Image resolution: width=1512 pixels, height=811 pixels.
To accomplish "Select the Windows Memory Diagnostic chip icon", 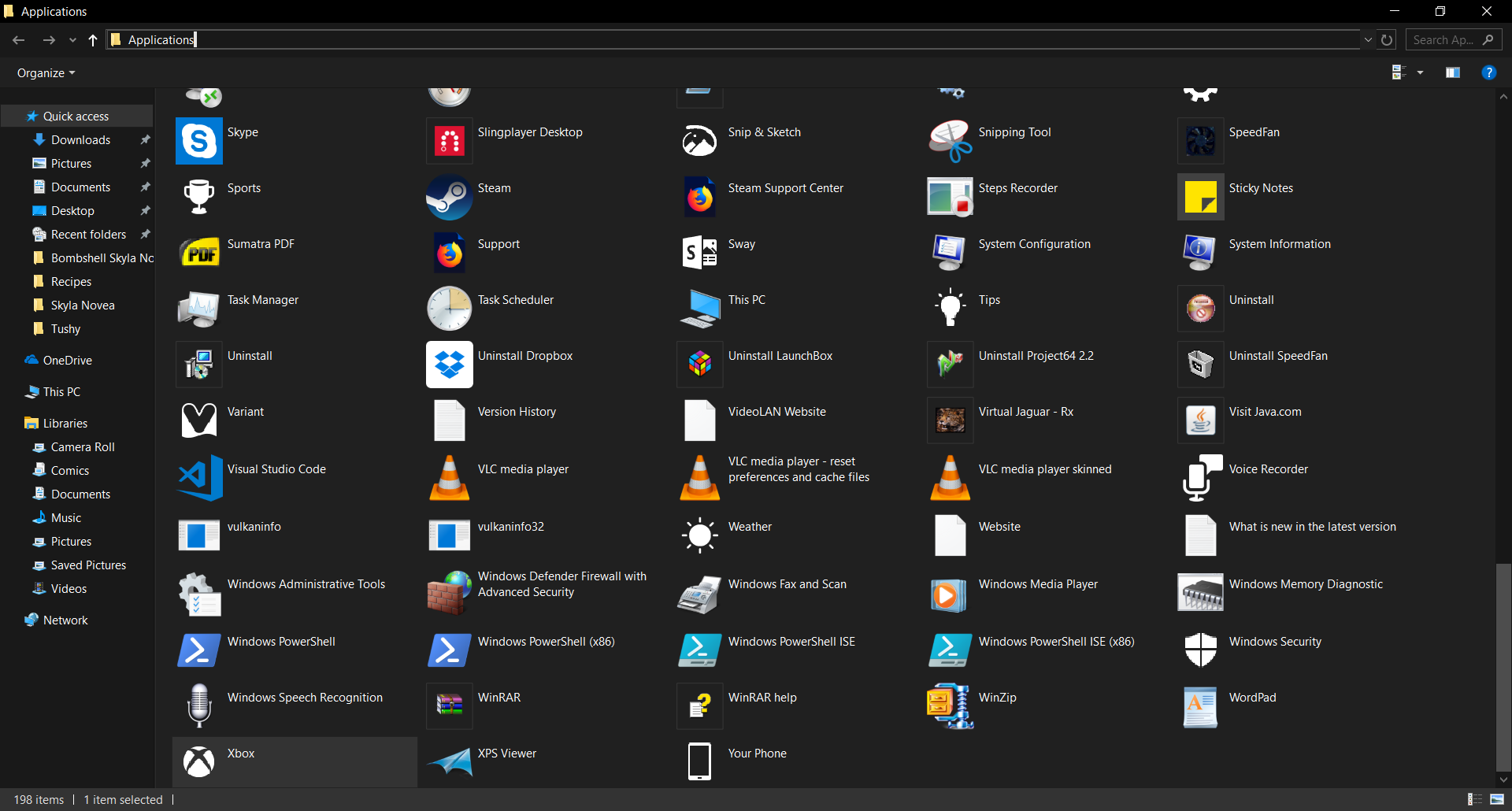I will click(1201, 593).
